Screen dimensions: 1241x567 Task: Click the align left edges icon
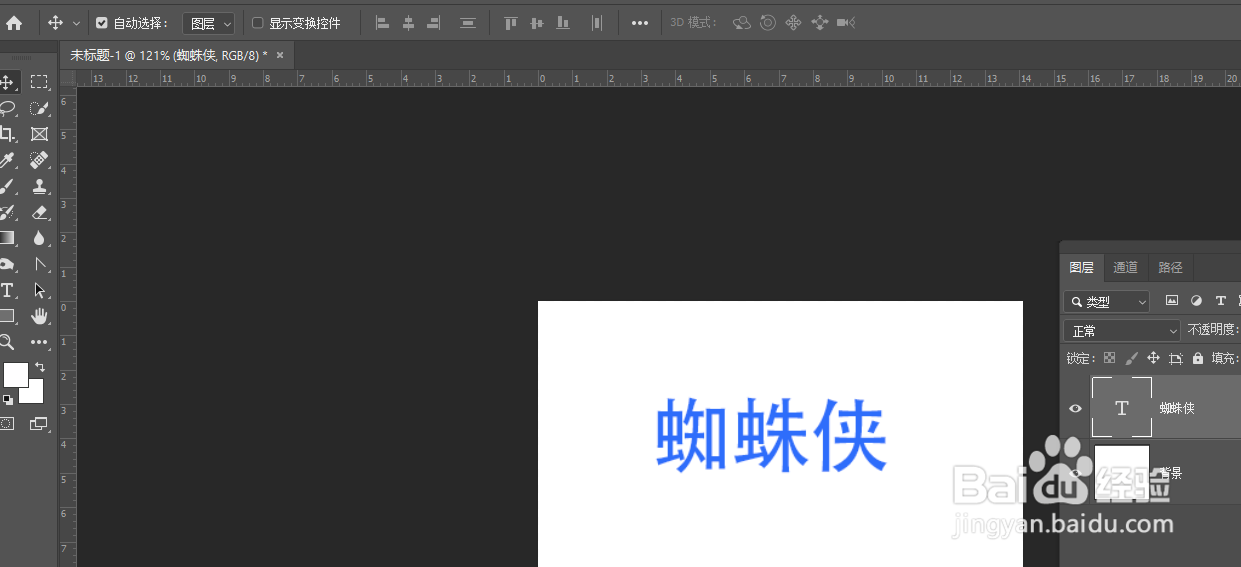coord(382,23)
